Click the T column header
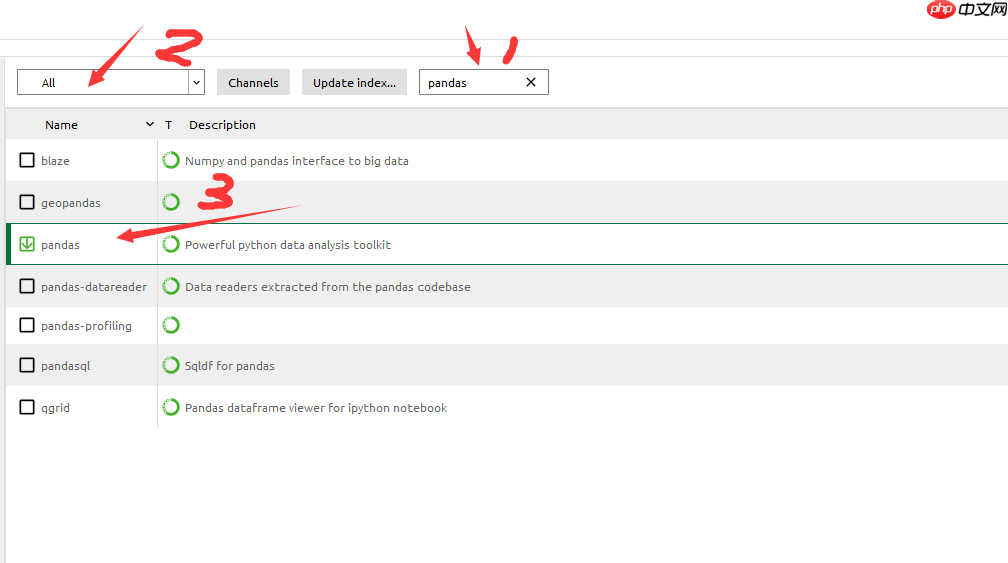This screenshot has height=563, width=1008. (168, 125)
